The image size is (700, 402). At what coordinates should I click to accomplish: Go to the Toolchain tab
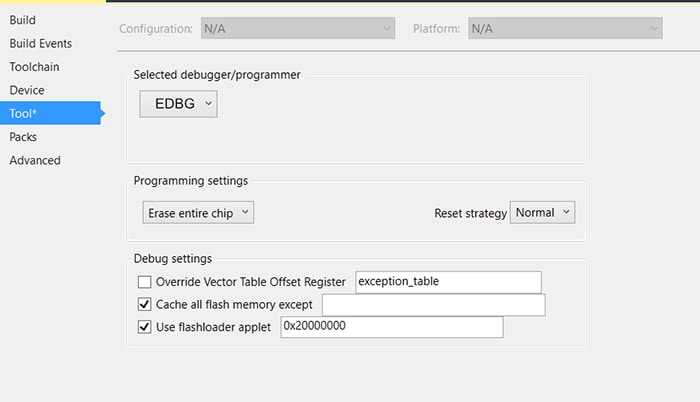[34, 67]
